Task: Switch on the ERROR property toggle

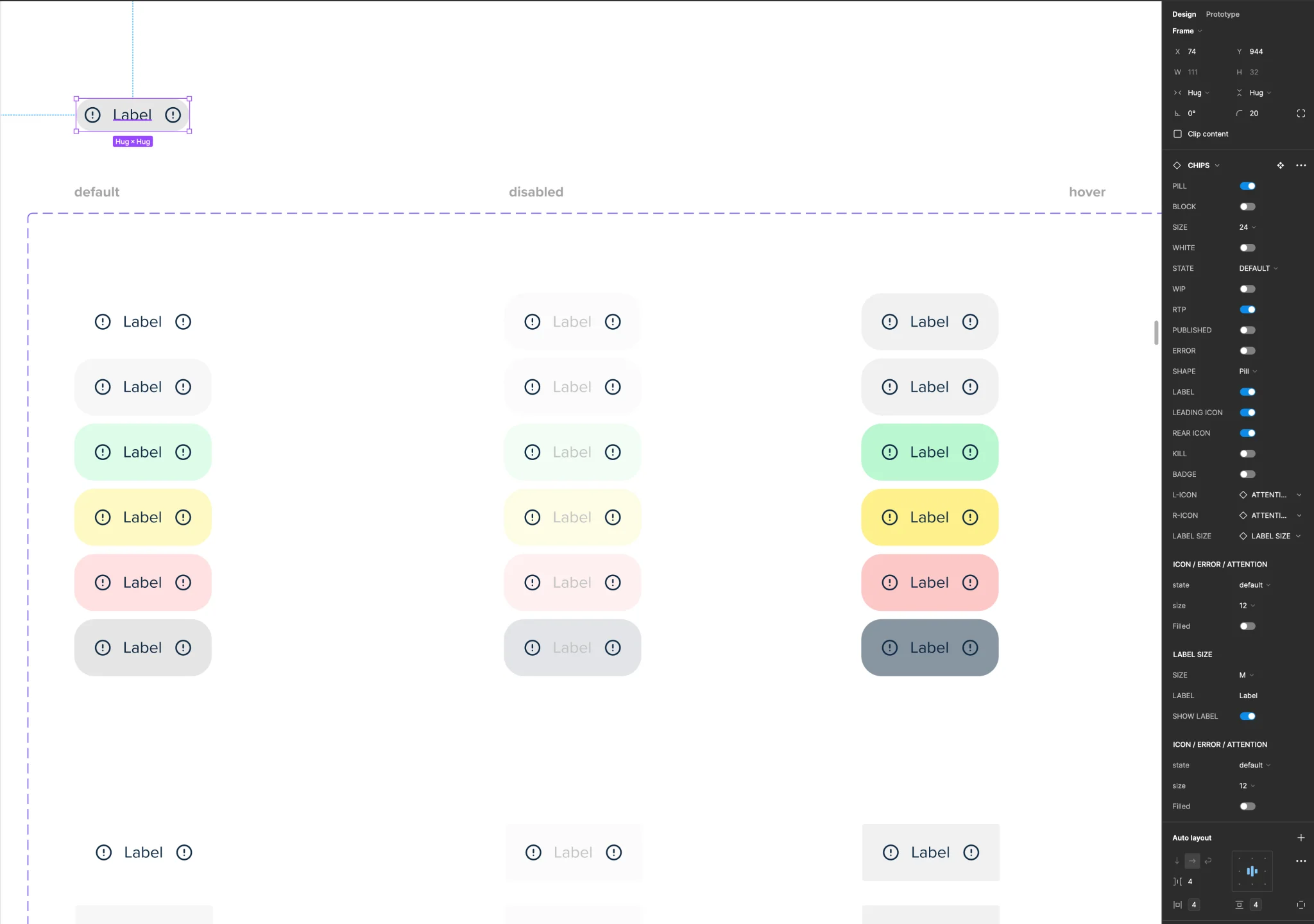Action: pos(1247,351)
